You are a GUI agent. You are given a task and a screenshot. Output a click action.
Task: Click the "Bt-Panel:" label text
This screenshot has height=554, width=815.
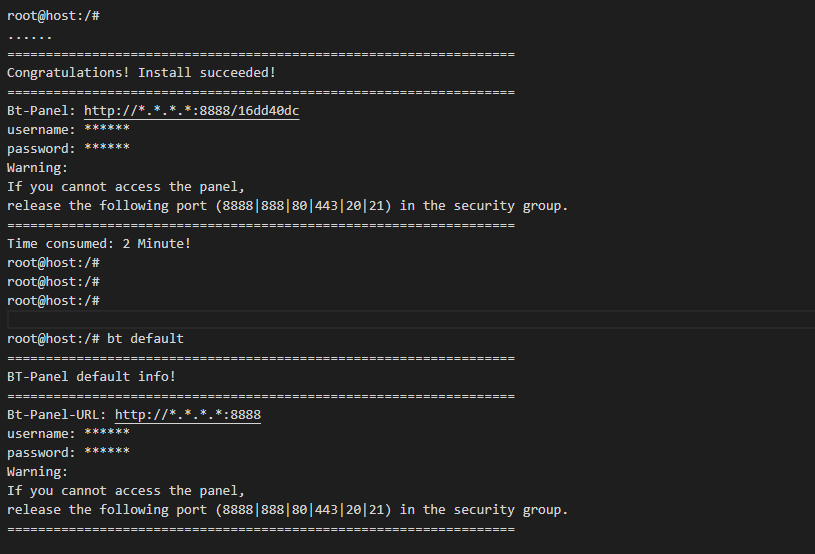click(41, 111)
